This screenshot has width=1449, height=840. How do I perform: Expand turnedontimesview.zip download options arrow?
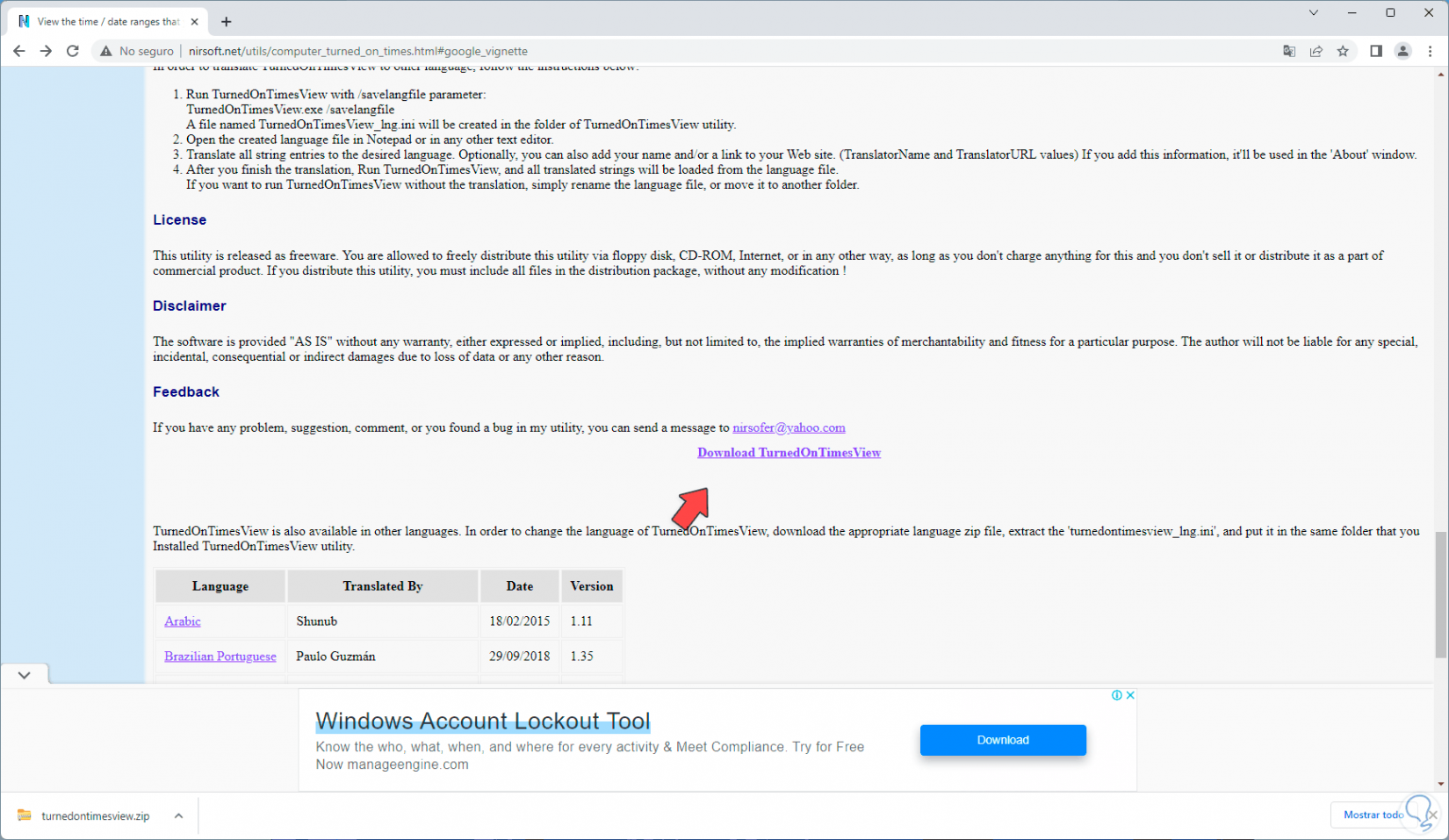point(178,816)
